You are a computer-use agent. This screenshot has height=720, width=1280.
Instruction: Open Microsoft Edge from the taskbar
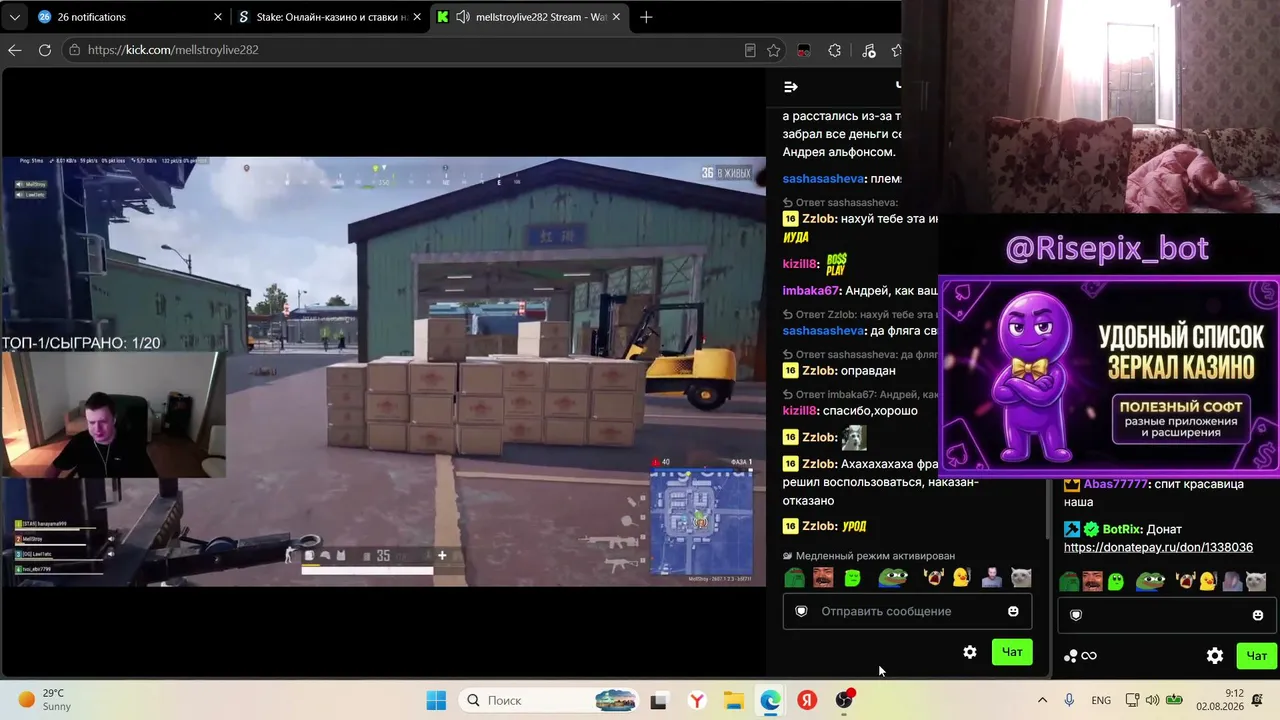(770, 700)
